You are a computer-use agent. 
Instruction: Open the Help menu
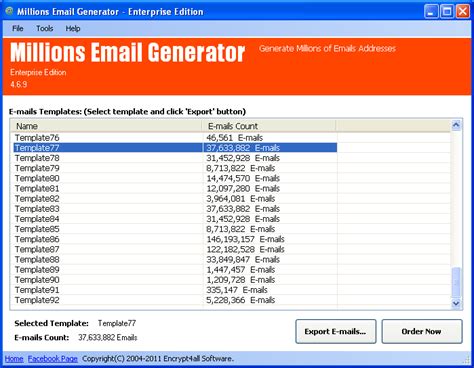click(73, 29)
